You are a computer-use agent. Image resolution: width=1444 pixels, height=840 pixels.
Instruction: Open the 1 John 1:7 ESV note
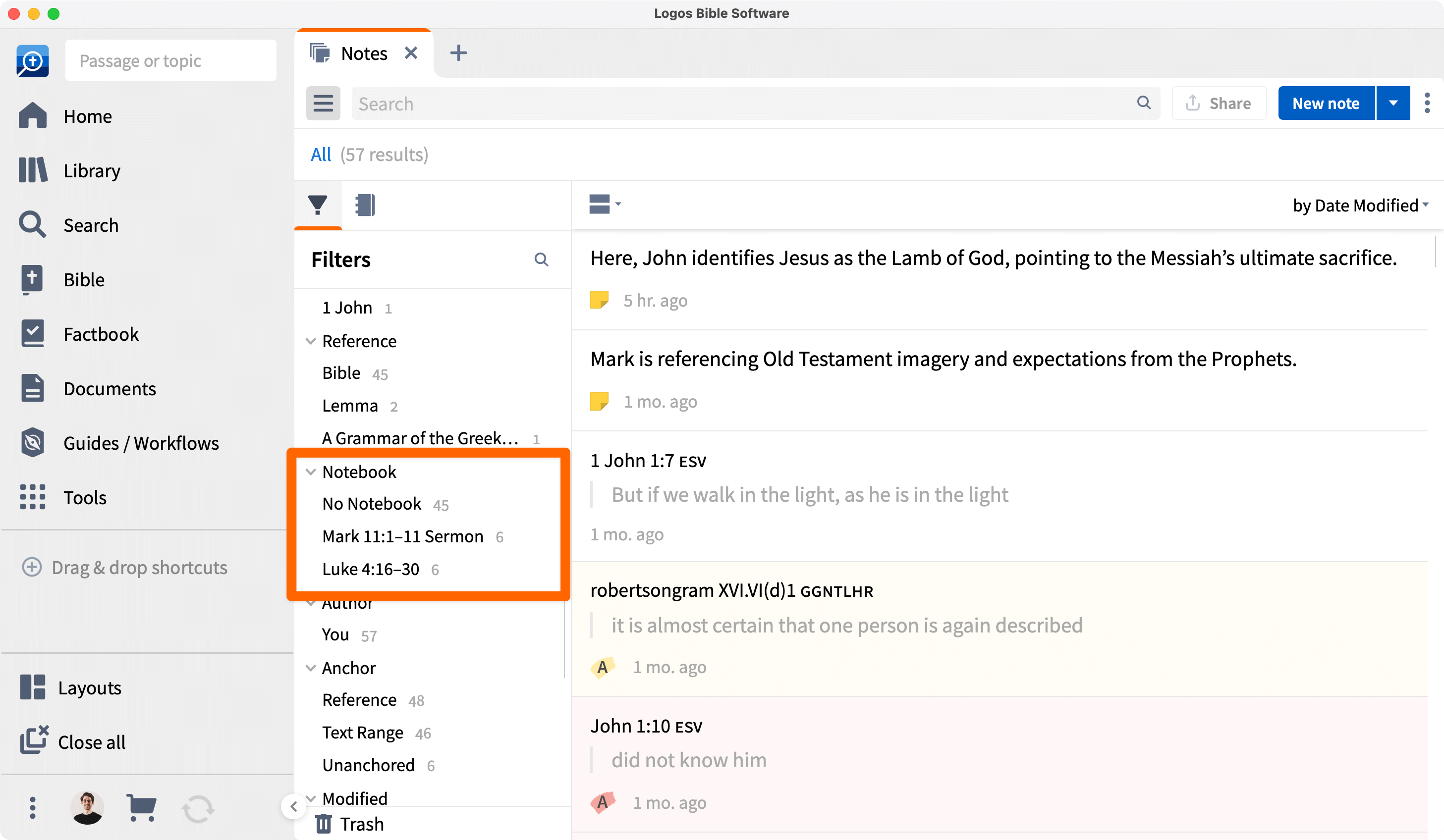point(1000,496)
